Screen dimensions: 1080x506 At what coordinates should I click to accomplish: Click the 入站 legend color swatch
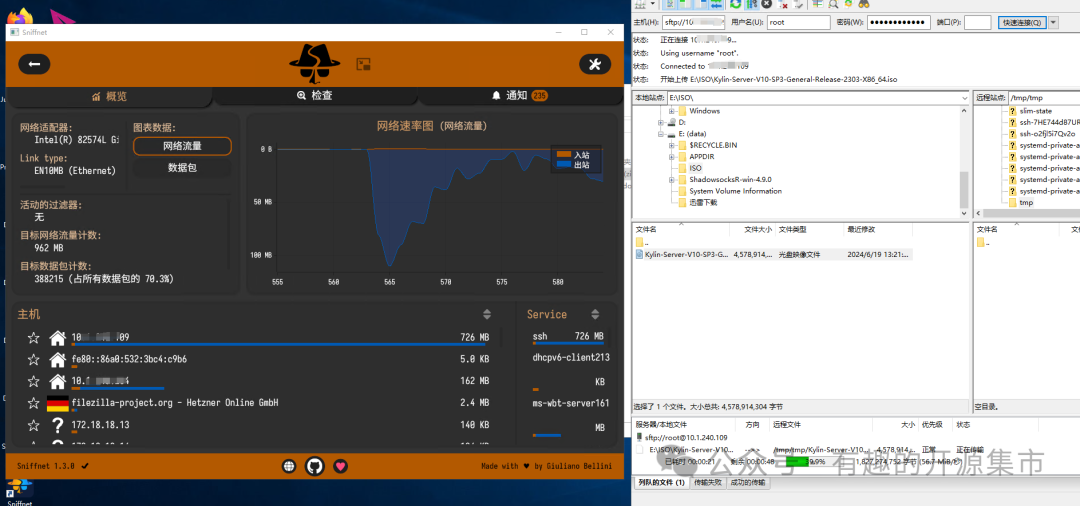pyautogui.click(x=563, y=155)
